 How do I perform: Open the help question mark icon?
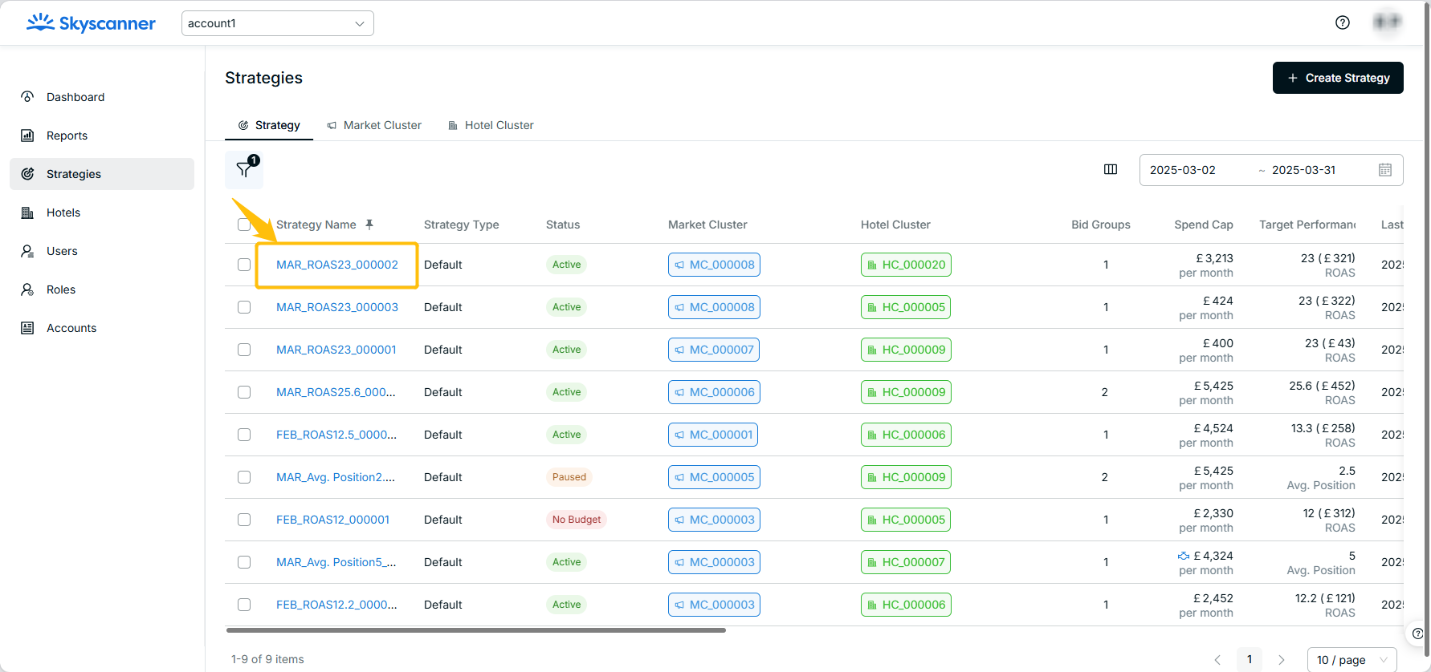[1343, 23]
